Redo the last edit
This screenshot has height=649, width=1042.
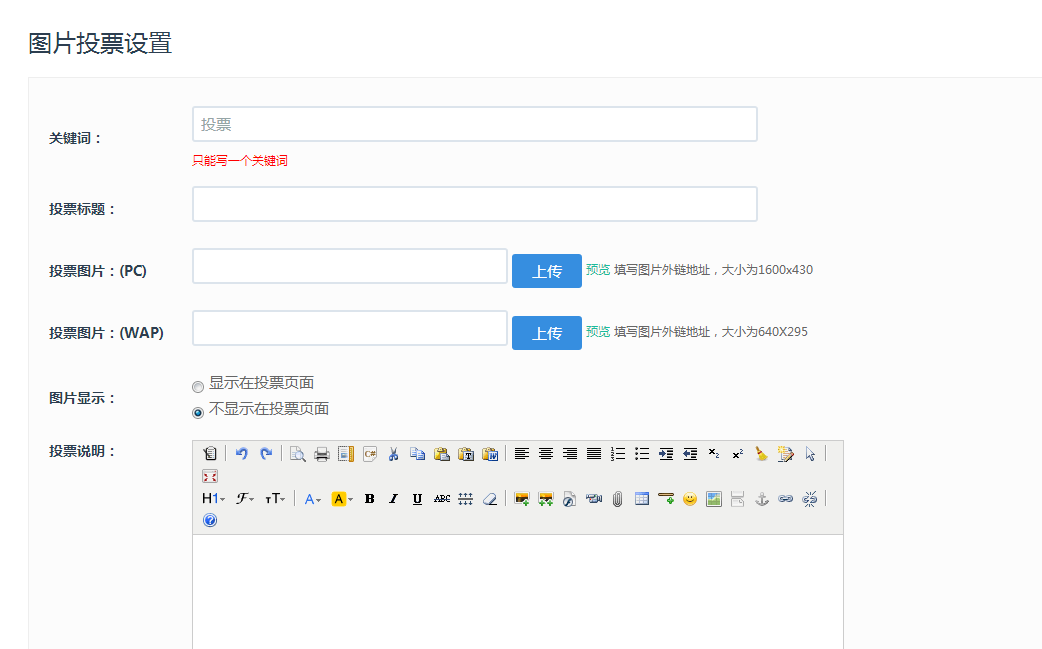point(266,454)
